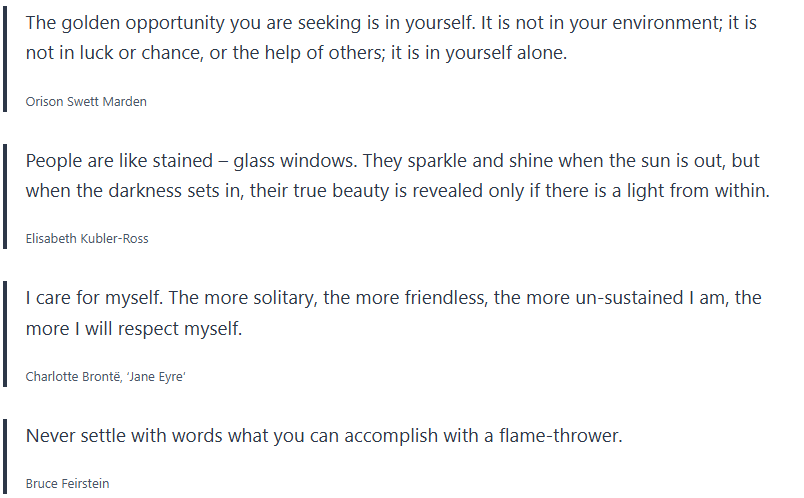The width and height of the screenshot is (804, 498).
Task: Click the Bruce Feirstein attribution
Action: 67,484
